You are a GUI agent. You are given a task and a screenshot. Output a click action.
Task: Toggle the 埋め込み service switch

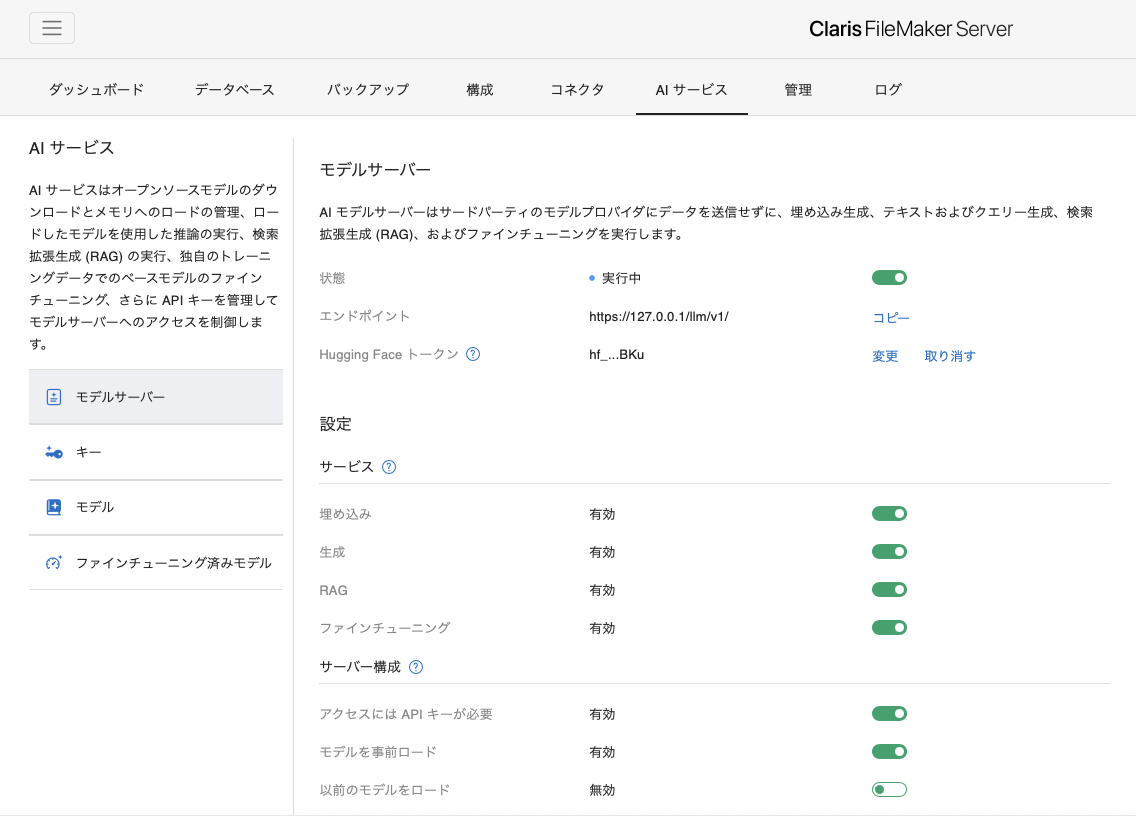889,514
